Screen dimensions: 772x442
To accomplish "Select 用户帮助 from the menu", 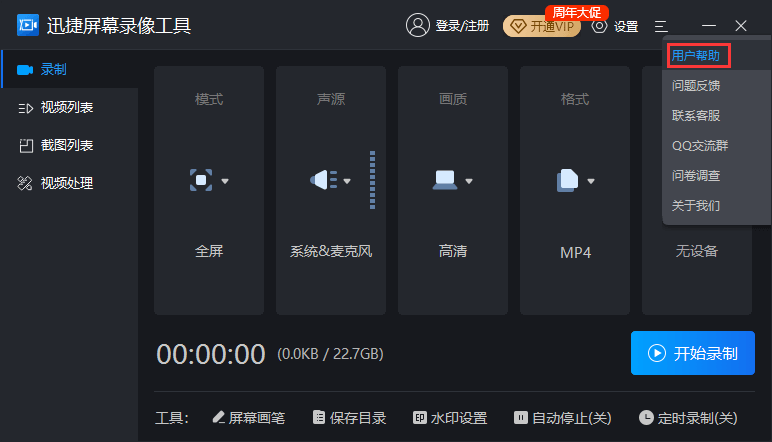I will pyautogui.click(x=696, y=55).
